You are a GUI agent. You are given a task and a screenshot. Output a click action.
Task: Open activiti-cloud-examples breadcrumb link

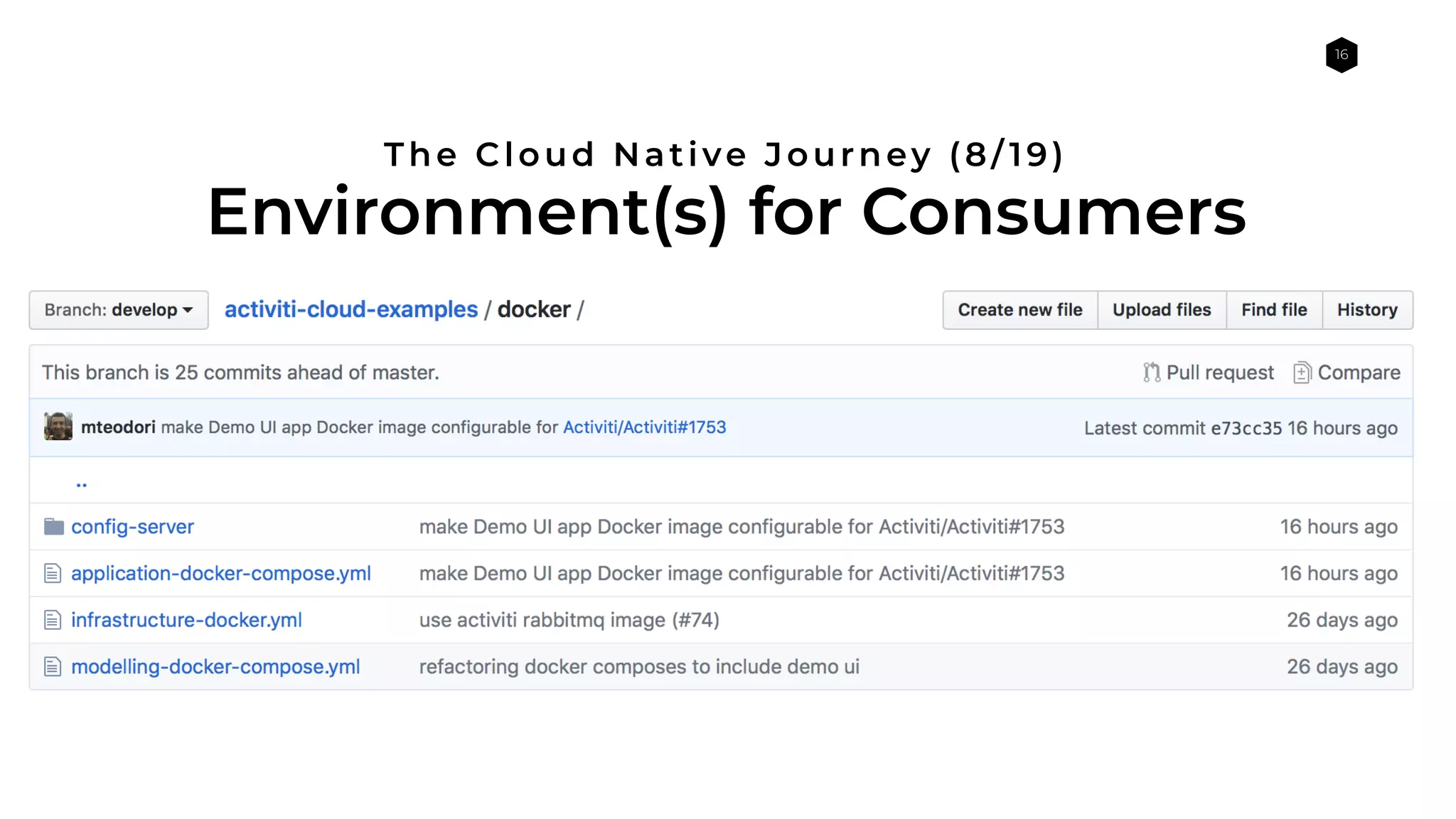351,310
